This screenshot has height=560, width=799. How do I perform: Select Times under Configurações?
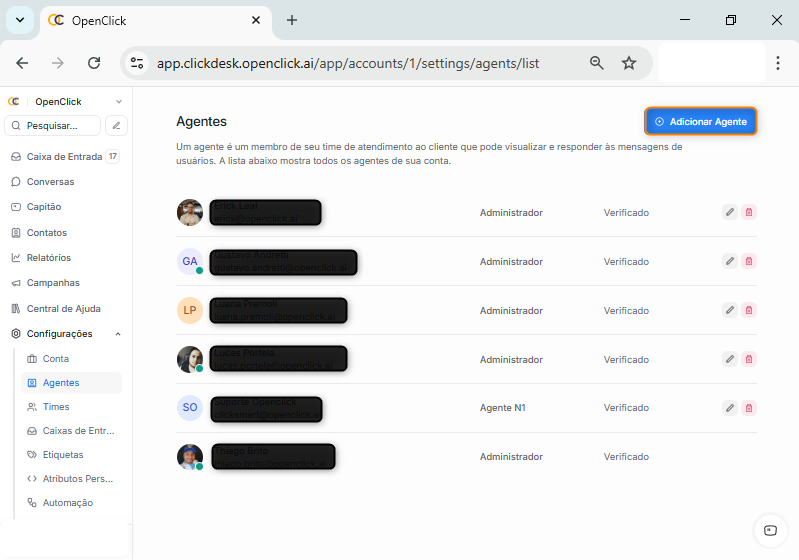(x=56, y=407)
